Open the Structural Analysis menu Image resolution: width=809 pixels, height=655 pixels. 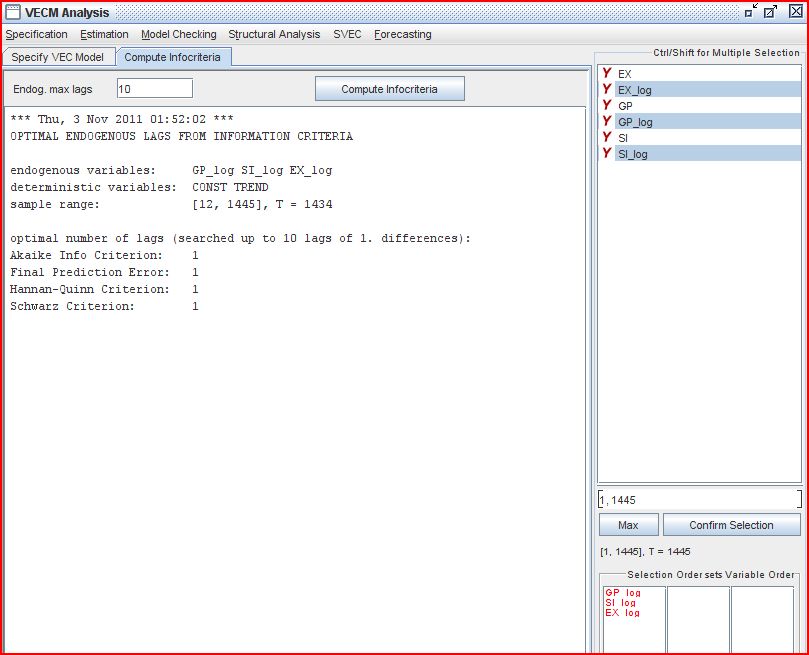coord(273,34)
